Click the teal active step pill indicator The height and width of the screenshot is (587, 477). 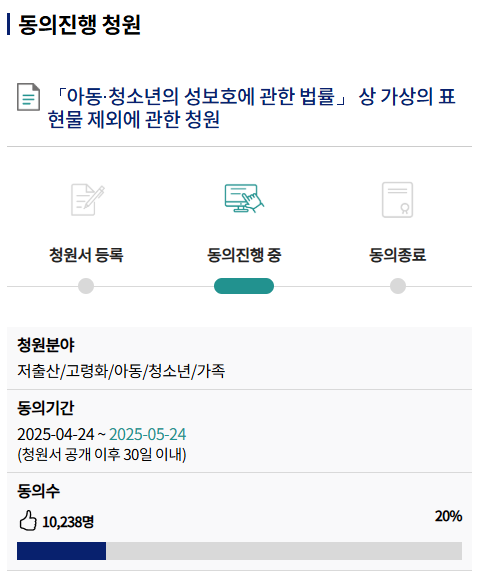pyautogui.click(x=244, y=286)
